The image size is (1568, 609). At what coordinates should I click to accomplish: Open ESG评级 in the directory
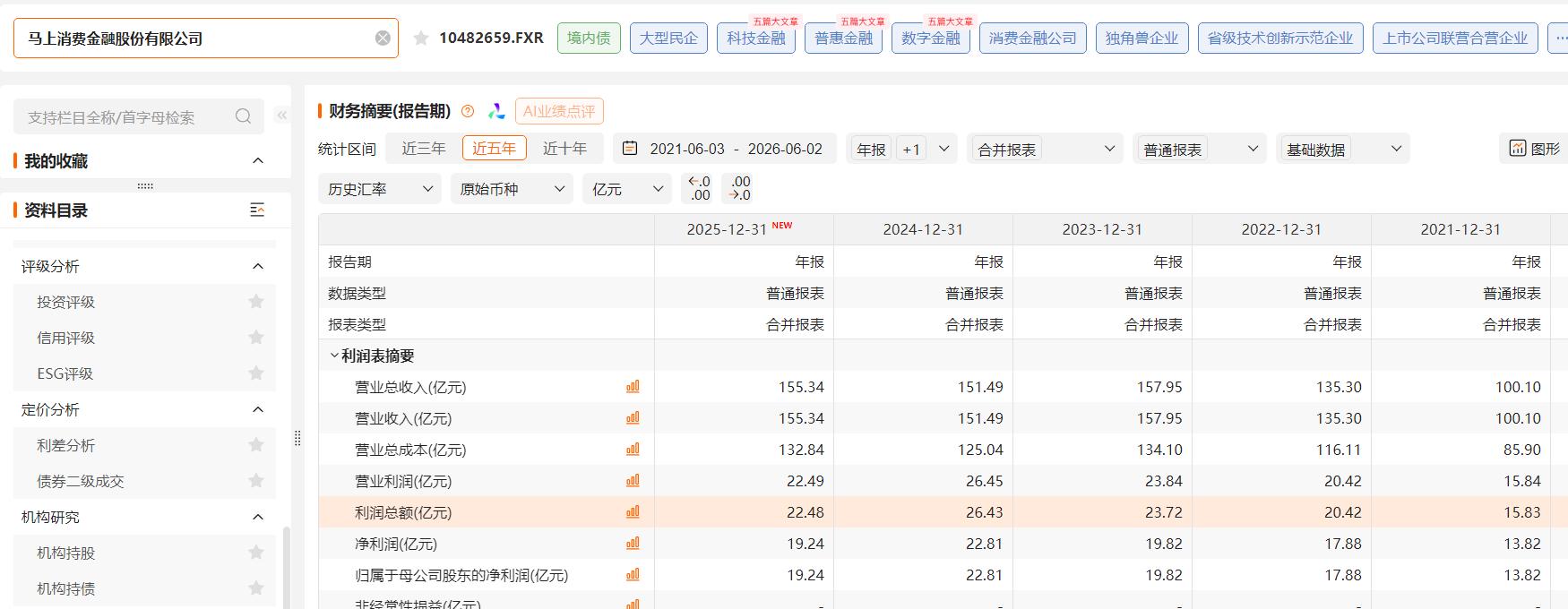coord(65,373)
